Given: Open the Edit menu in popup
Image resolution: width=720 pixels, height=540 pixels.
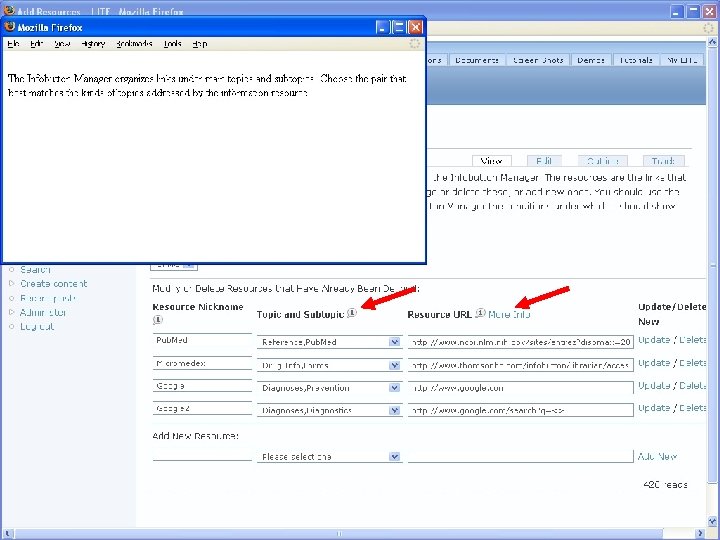Looking at the screenshot, I should [x=37, y=44].
